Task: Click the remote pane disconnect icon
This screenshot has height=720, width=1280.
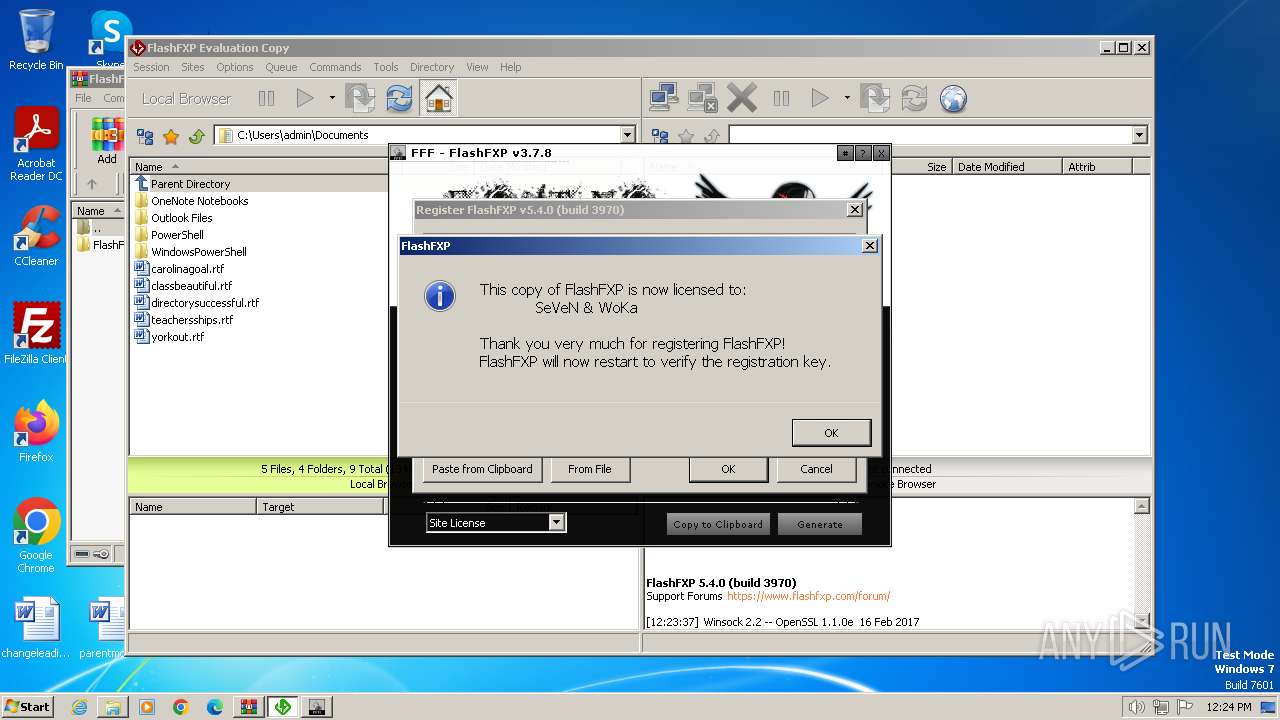Action: click(x=703, y=98)
